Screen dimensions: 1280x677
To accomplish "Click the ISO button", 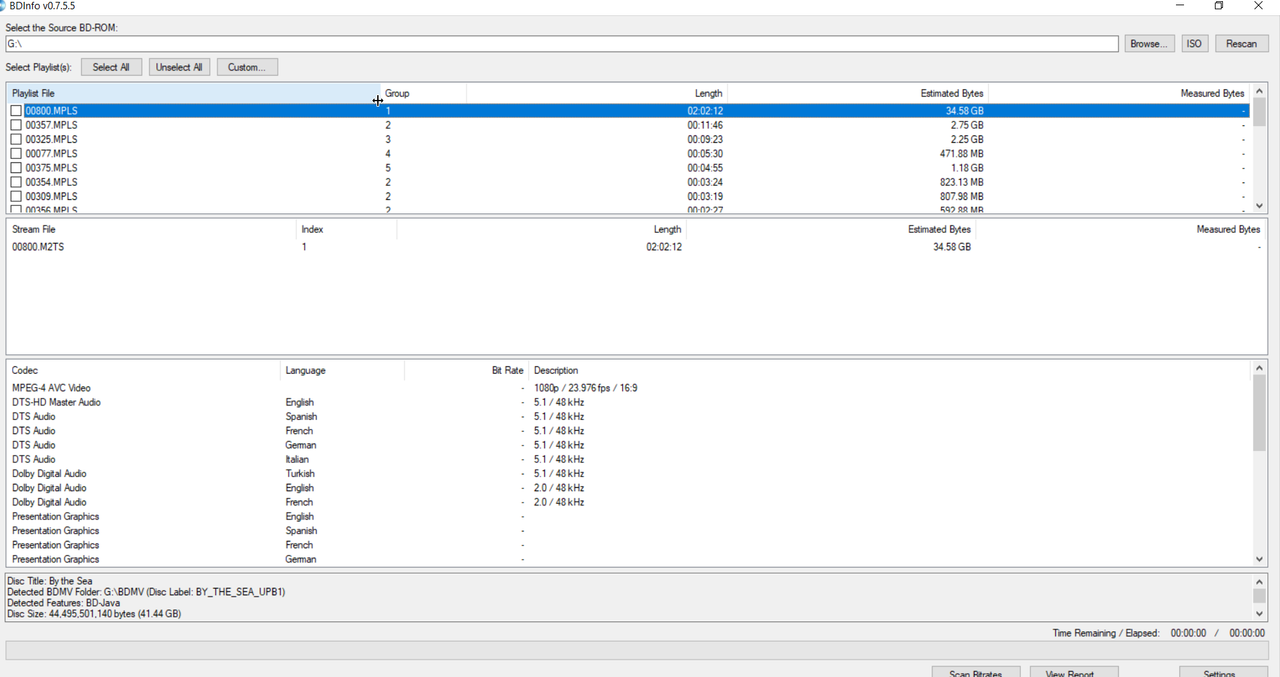I will [1194, 44].
